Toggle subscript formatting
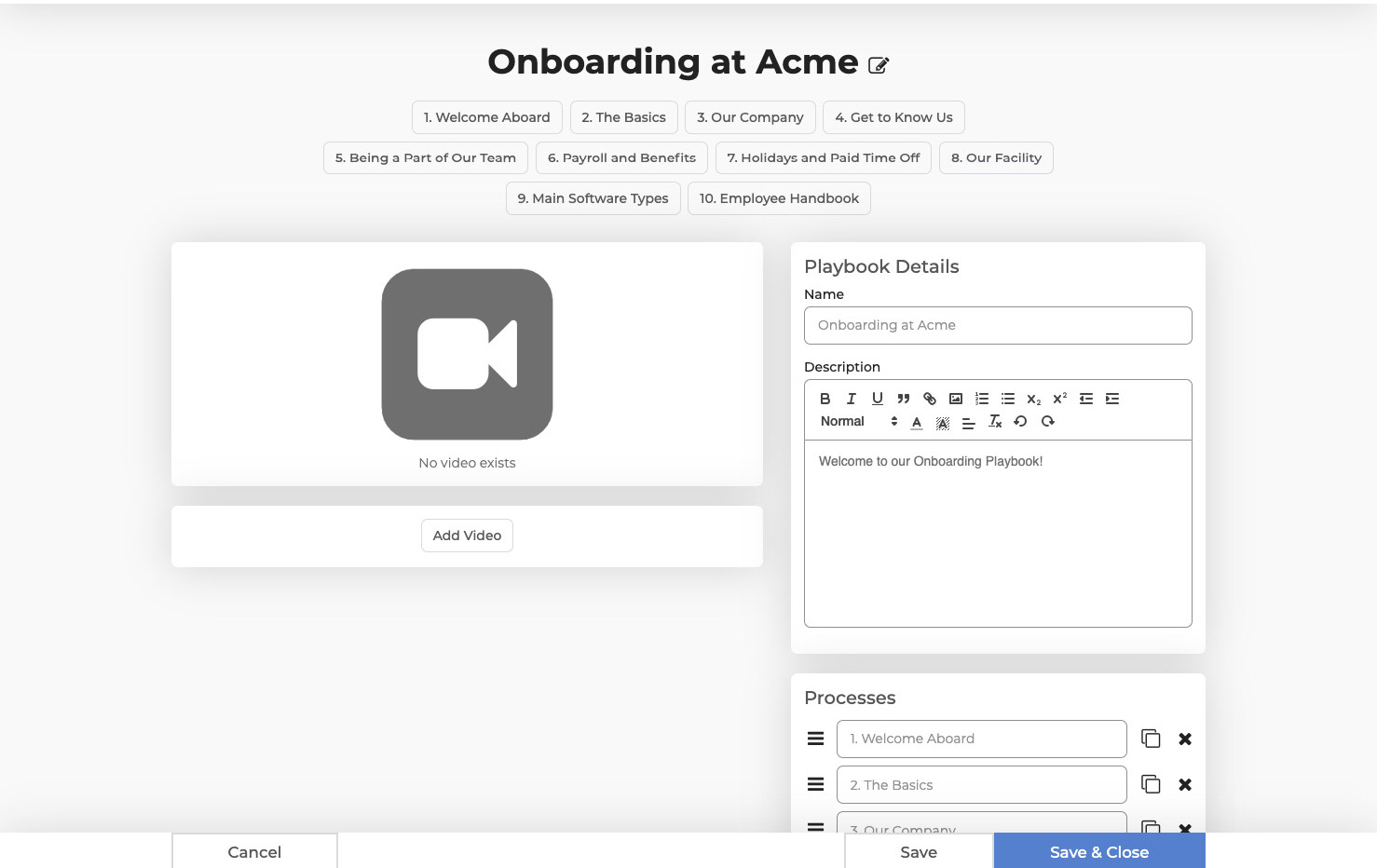 coord(1033,399)
